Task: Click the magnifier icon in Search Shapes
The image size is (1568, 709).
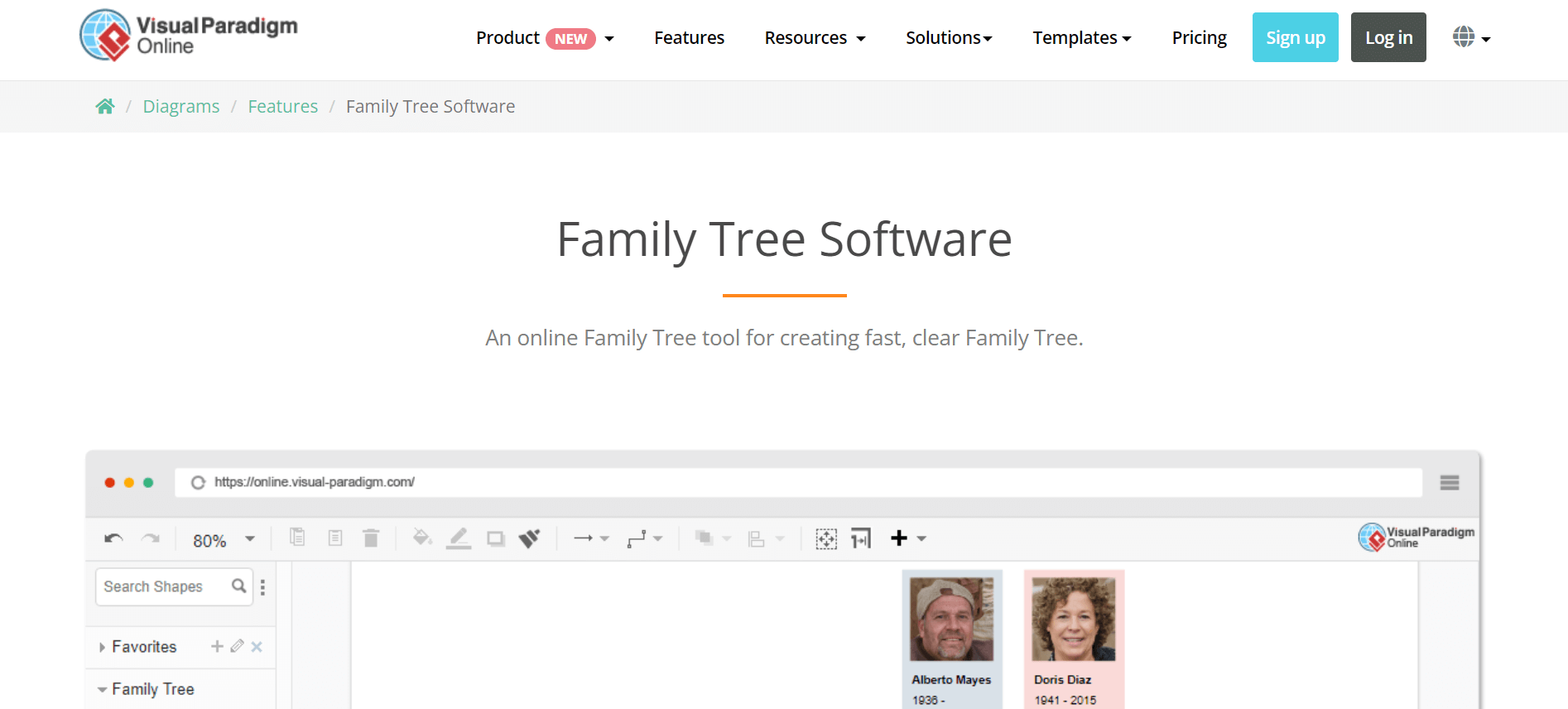Action: [239, 586]
